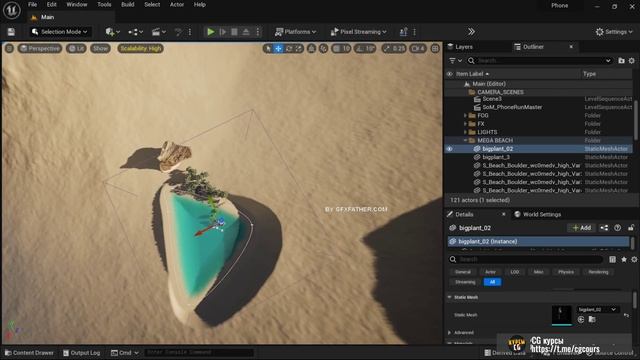Click the Scalability: High button
This screenshot has height=360, width=640.
tap(140, 49)
